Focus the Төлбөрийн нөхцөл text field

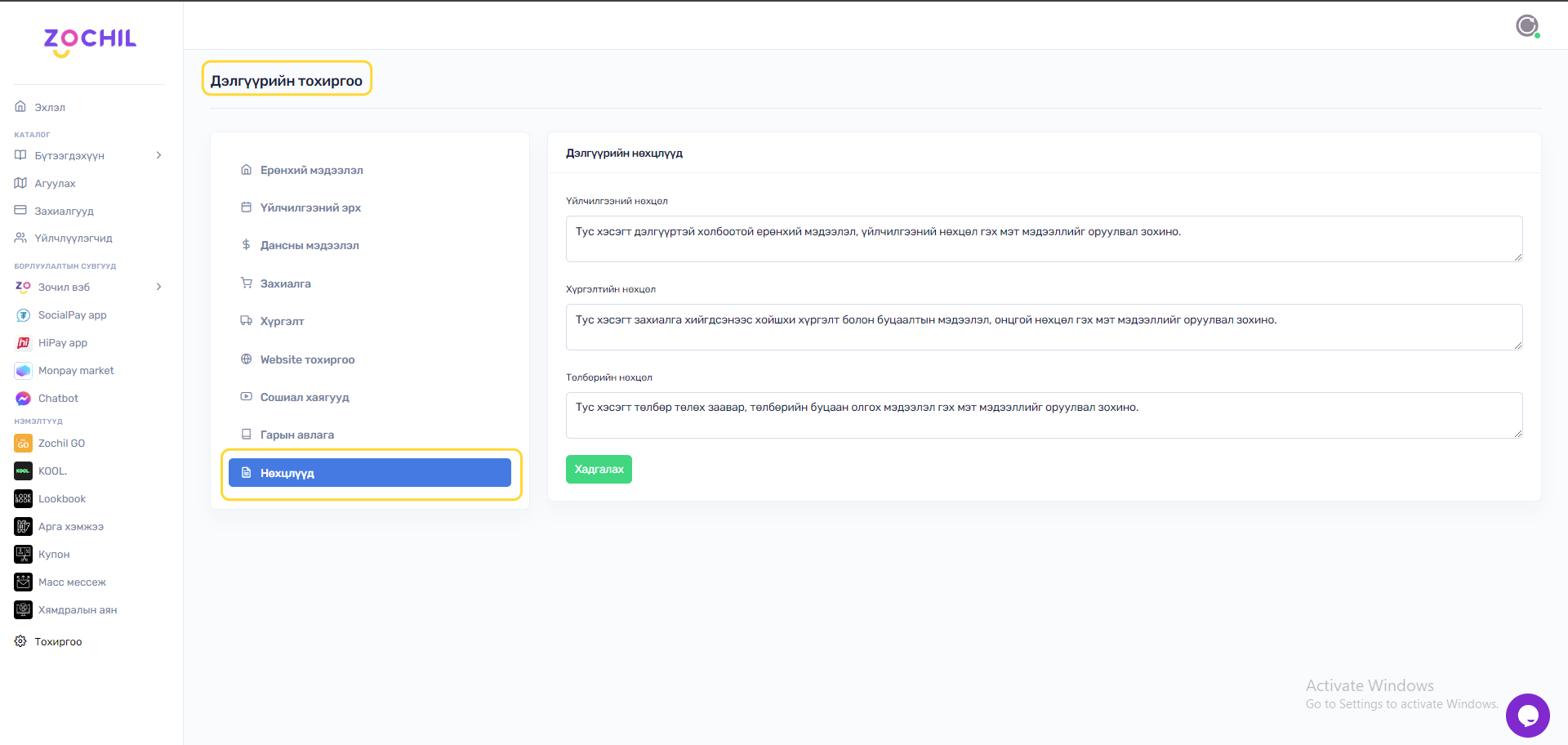(x=1043, y=415)
